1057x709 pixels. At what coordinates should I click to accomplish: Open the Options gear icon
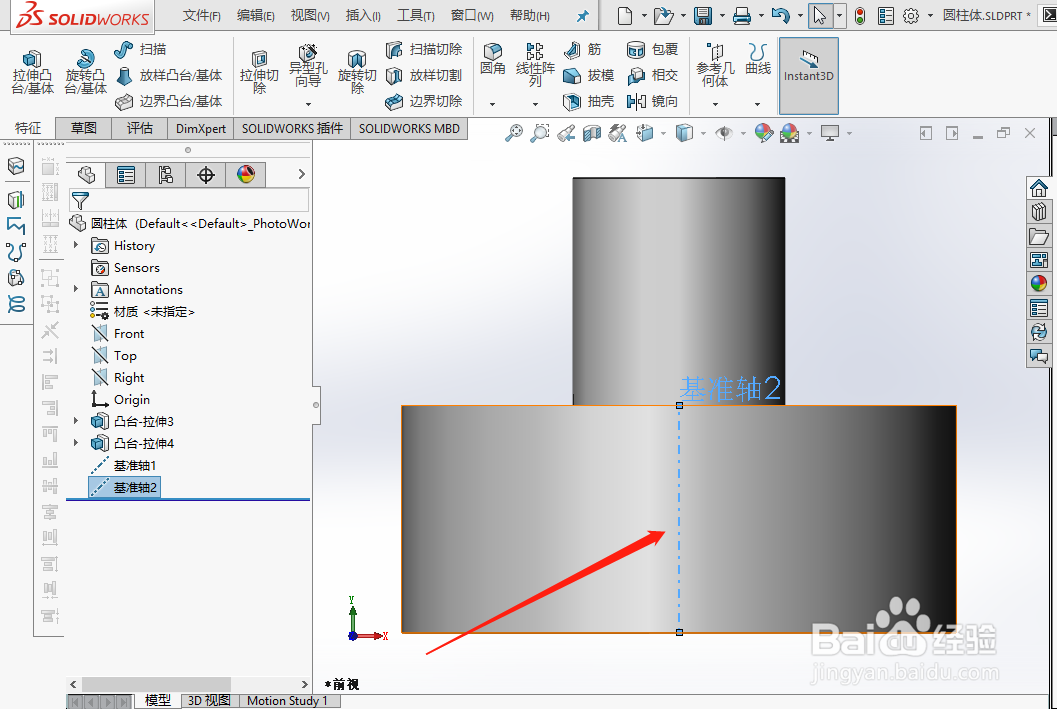pyautogui.click(x=911, y=16)
